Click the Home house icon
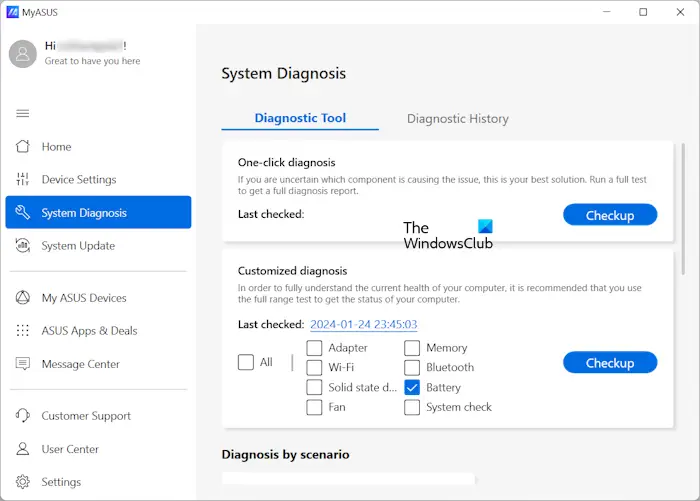Screen dimensions: 700x501 click(23, 146)
